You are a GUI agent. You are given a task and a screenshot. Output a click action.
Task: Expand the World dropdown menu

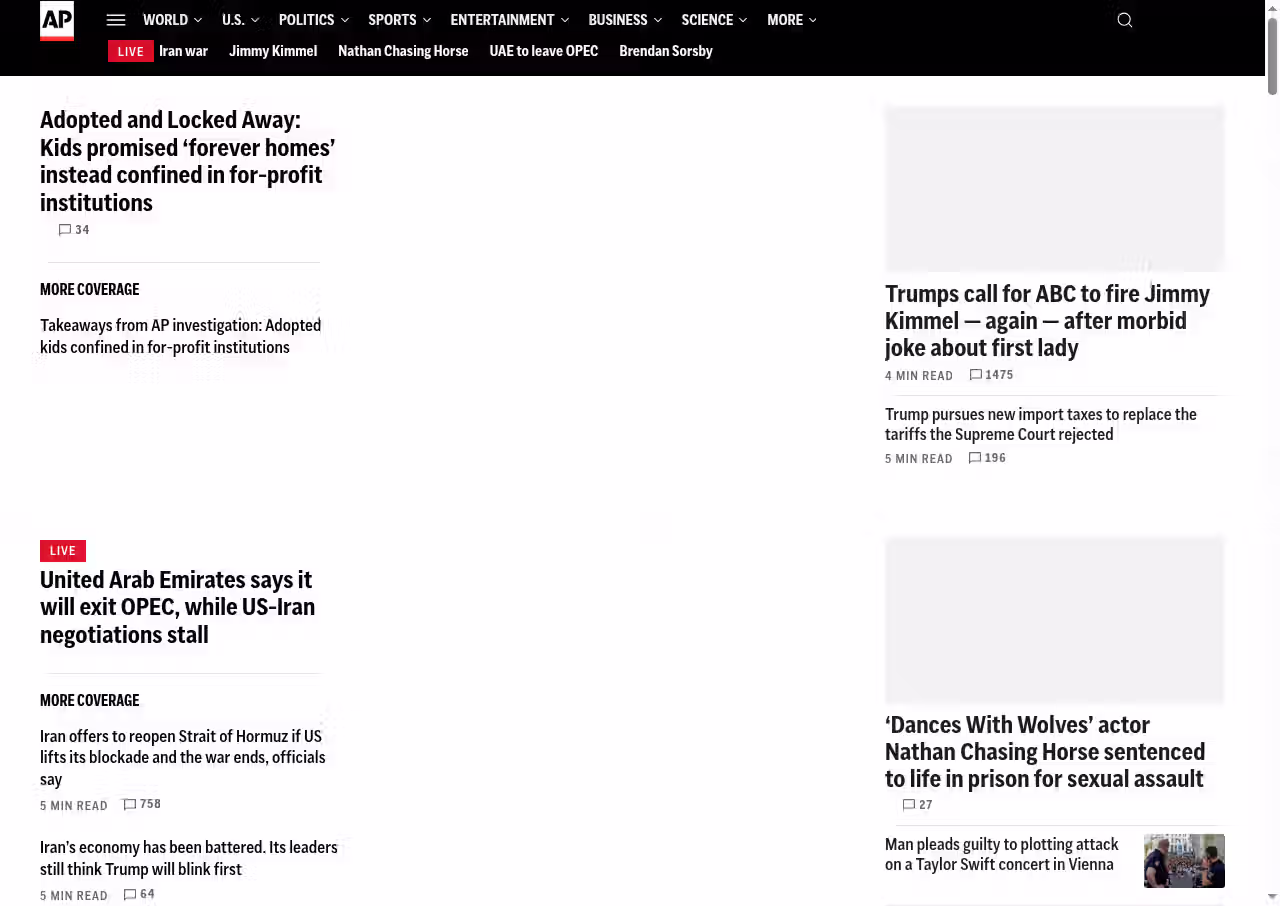point(172,20)
